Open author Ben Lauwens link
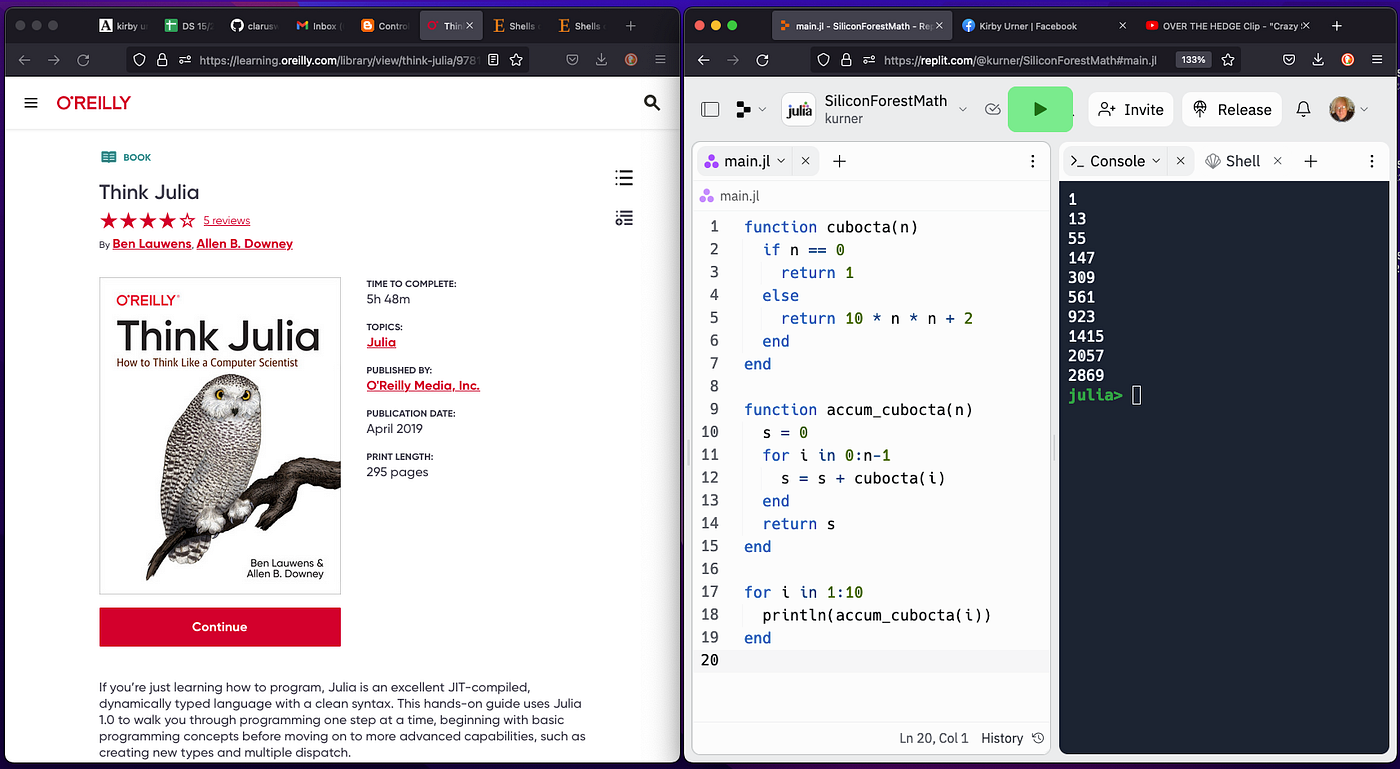1400x769 pixels. (152, 244)
